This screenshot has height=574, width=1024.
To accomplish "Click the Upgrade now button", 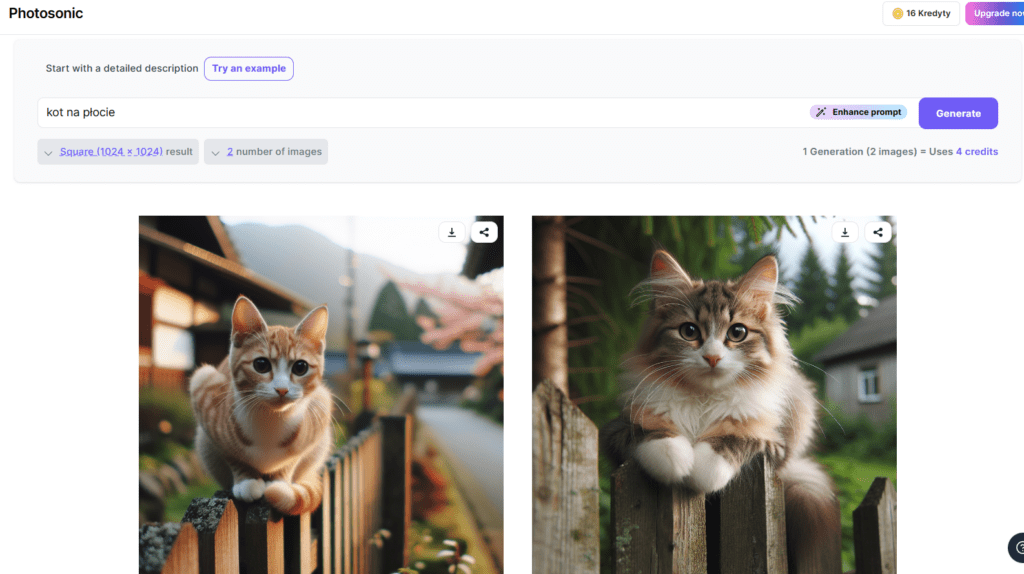I will click(x=995, y=14).
